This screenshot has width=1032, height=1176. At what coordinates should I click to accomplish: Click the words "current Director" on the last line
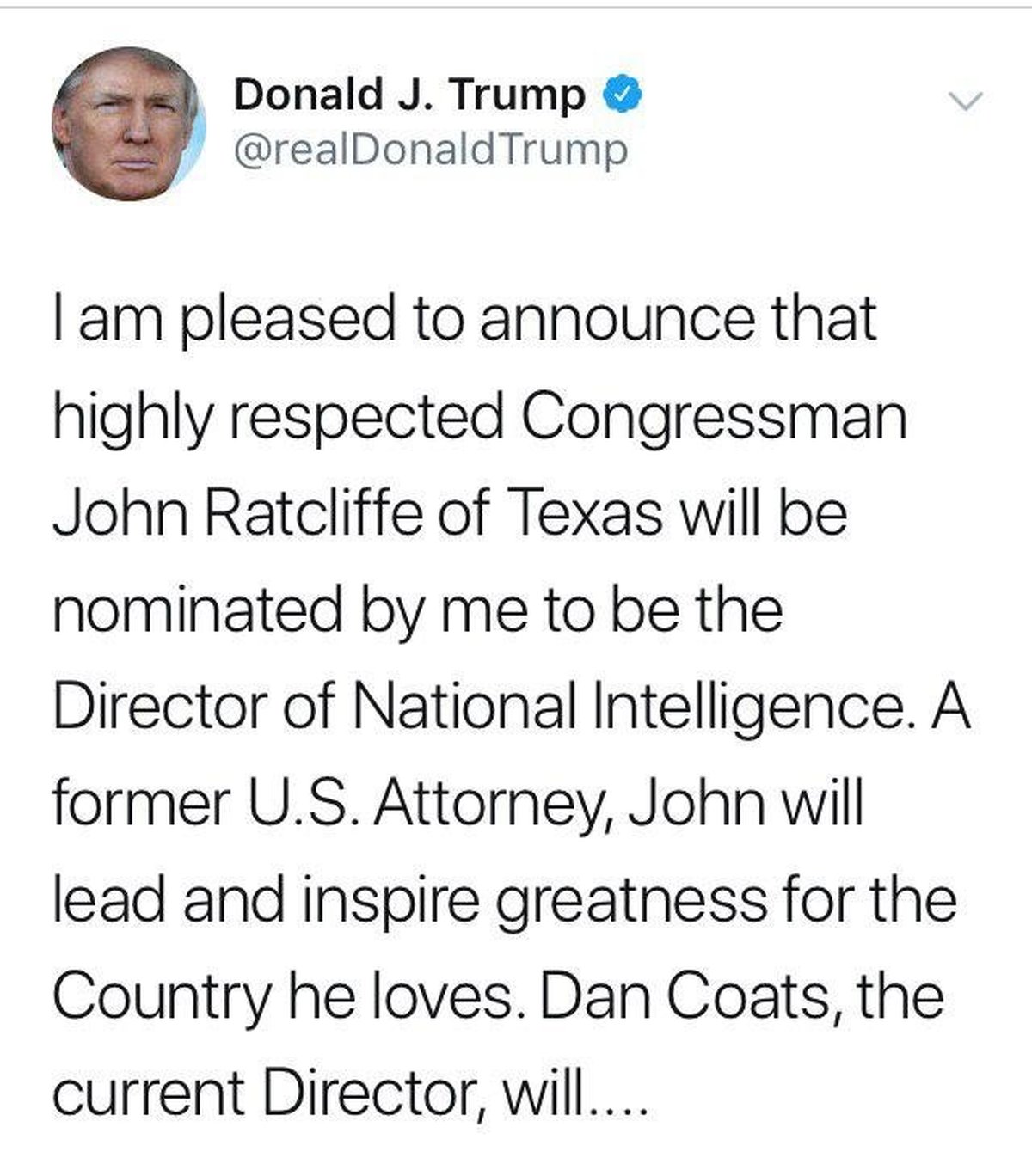[266, 1094]
